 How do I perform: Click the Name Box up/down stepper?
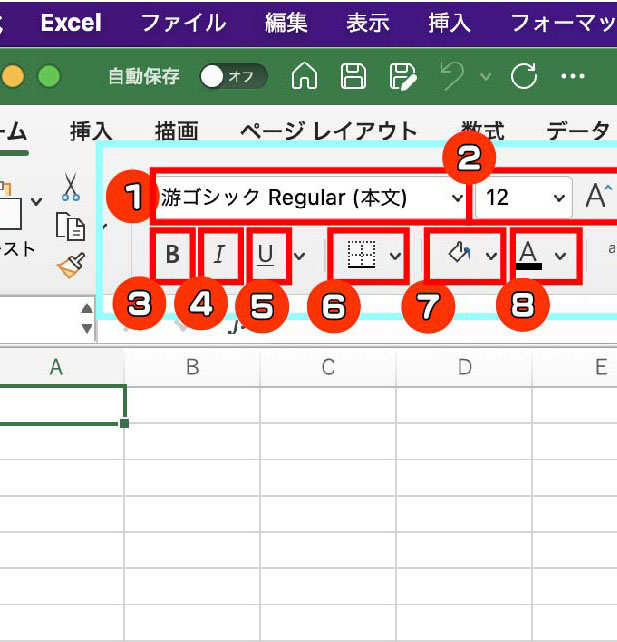tap(87, 319)
